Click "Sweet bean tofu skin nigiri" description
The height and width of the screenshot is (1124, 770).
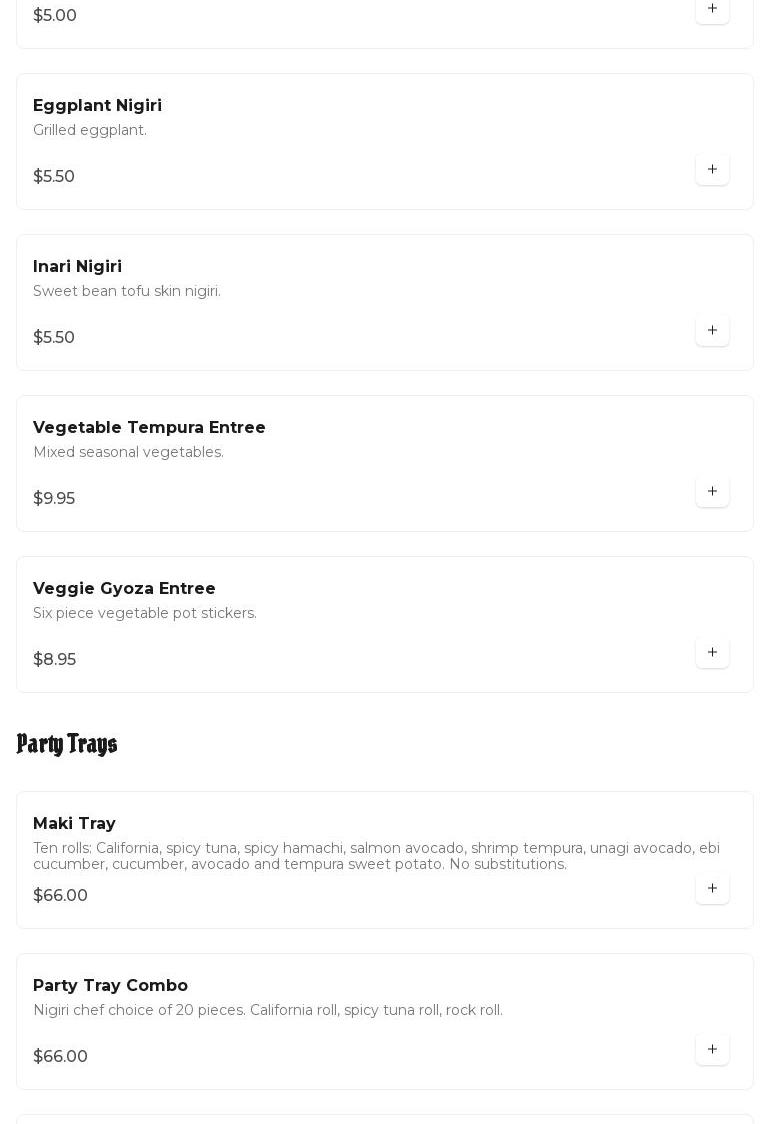[127, 292]
